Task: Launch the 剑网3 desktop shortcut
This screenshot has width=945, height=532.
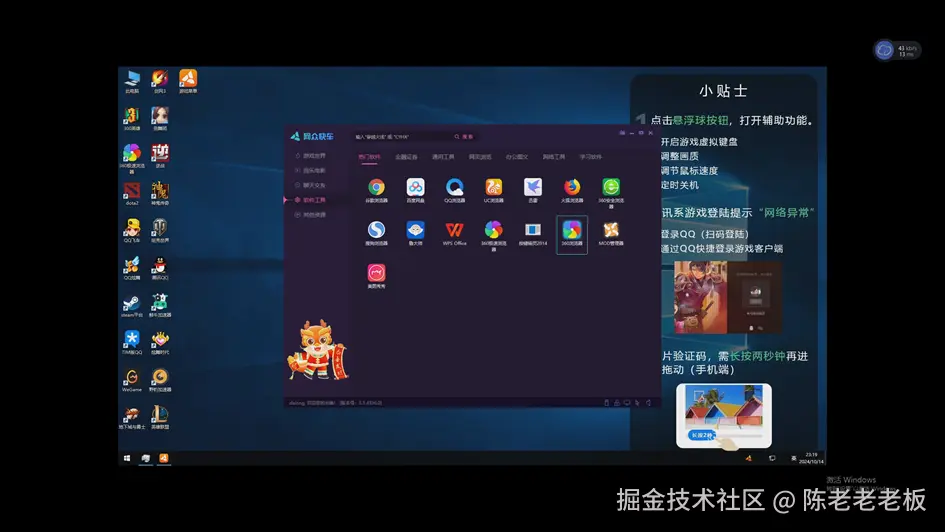Action: (x=160, y=79)
